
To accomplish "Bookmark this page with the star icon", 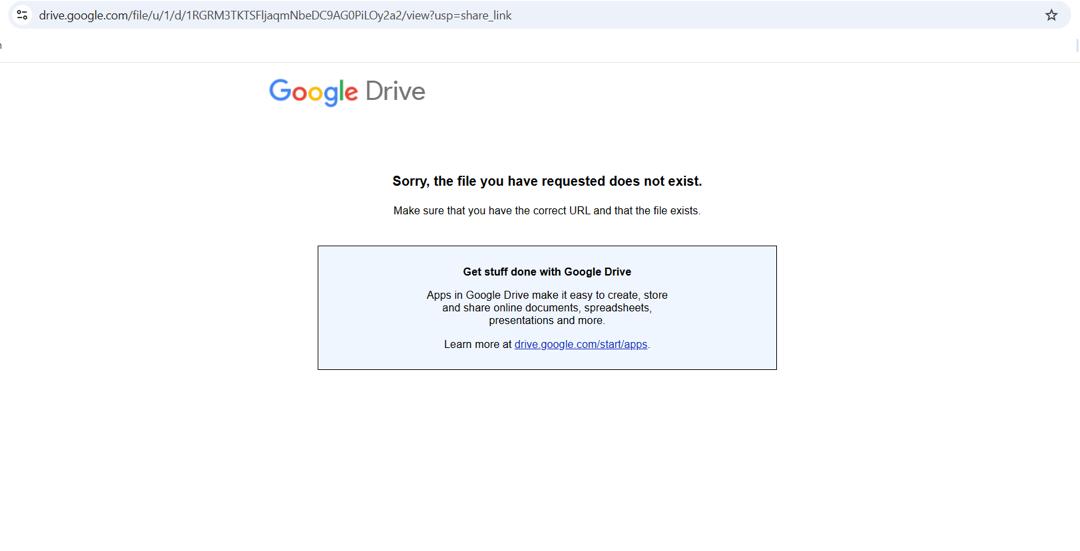I will pyautogui.click(x=1051, y=15).
